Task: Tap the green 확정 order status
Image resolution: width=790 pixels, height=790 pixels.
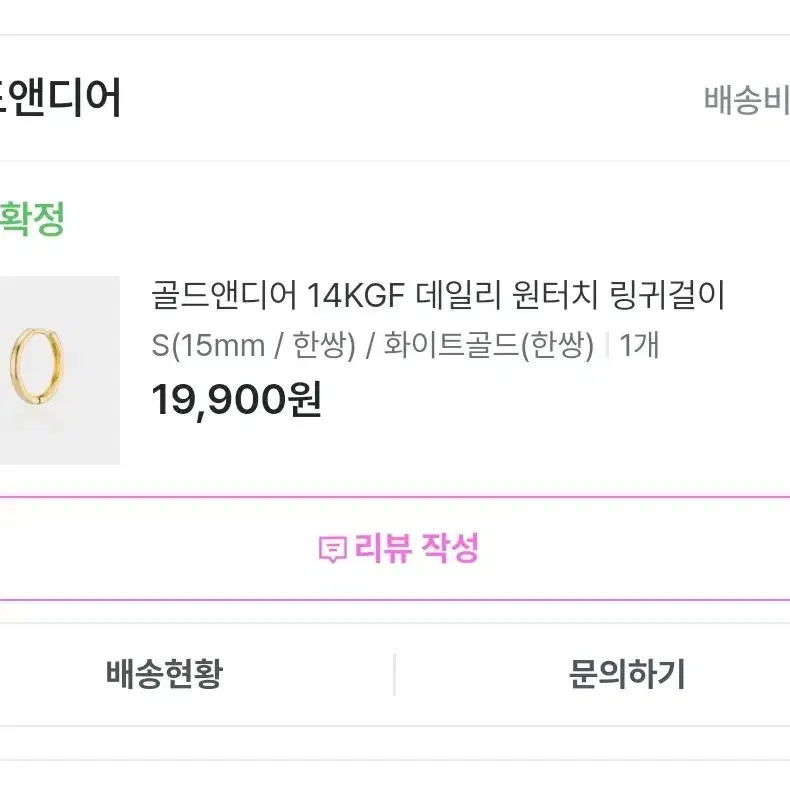Action: (32, 219)
